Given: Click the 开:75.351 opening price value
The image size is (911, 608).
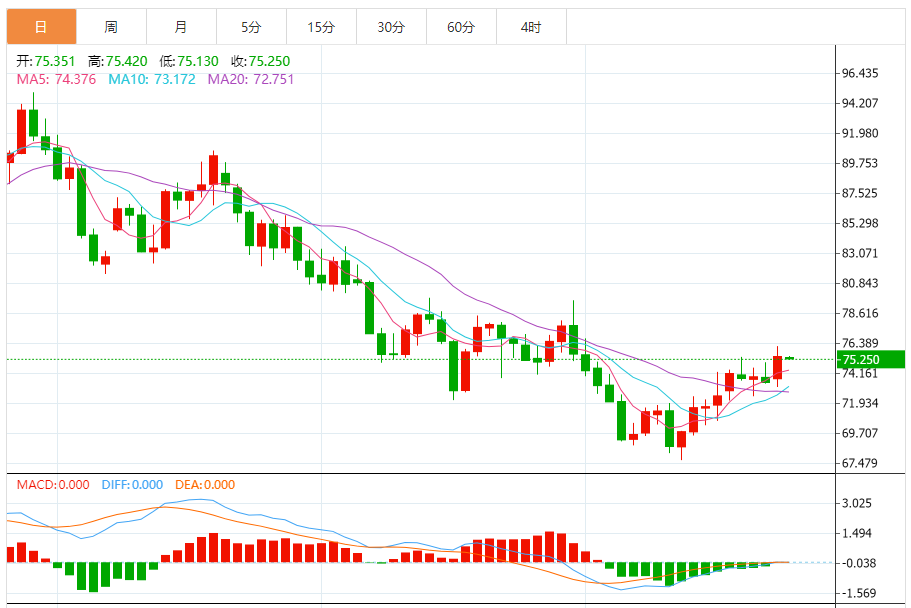Looking at the screenshot, I should tap(46, 61).
